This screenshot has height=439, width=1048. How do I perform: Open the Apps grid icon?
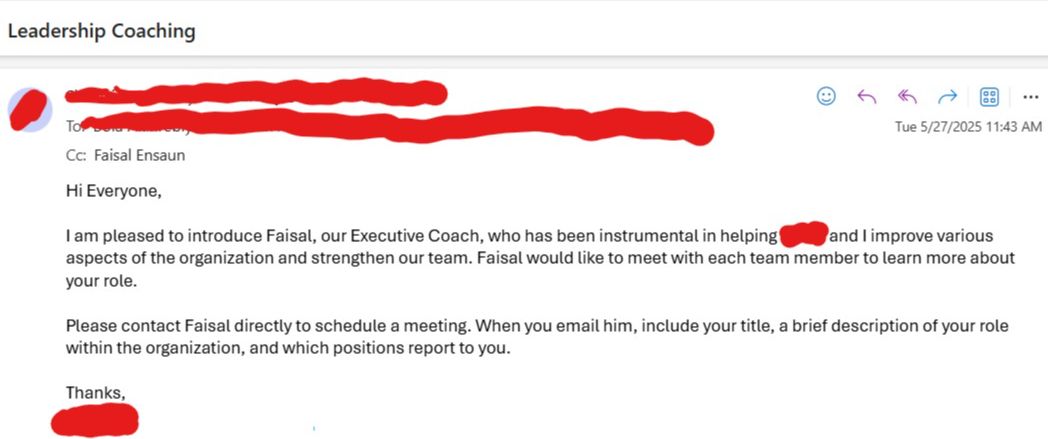coord(989,96)
